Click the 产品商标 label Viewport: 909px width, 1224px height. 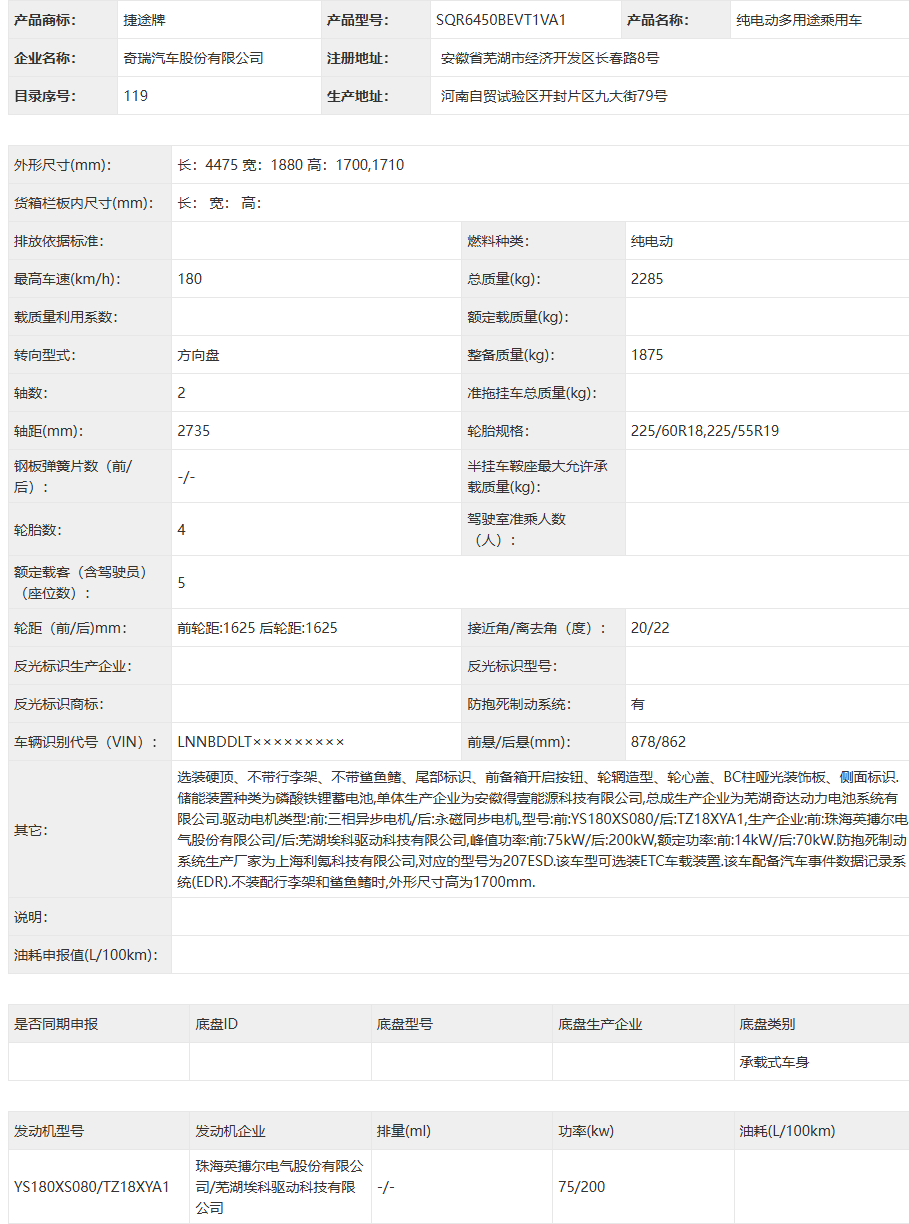(44, 20)
